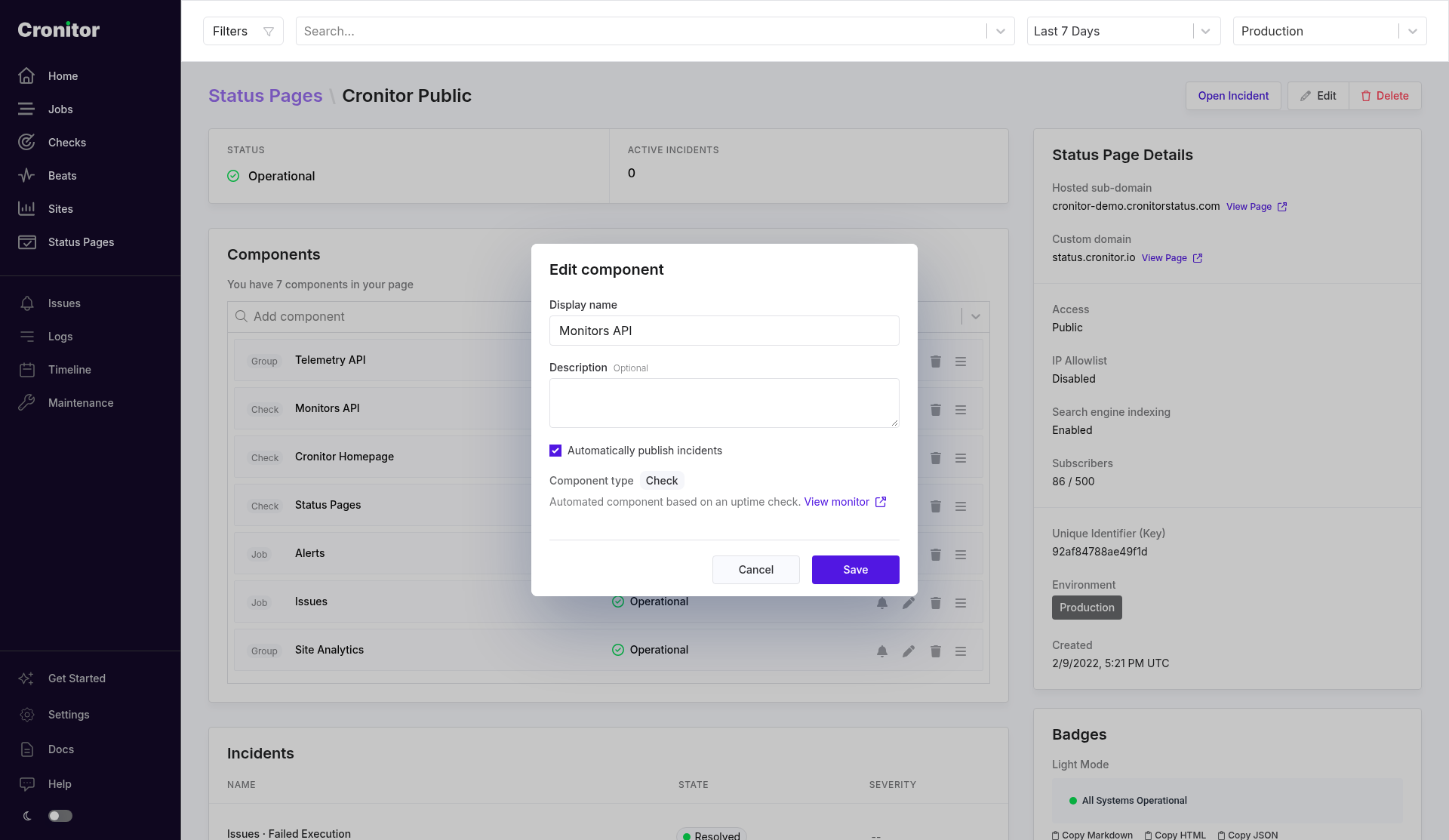Open the Last 7 Days dropdown
This screenshot has height=840, width=1449.
coord(1124,31)
